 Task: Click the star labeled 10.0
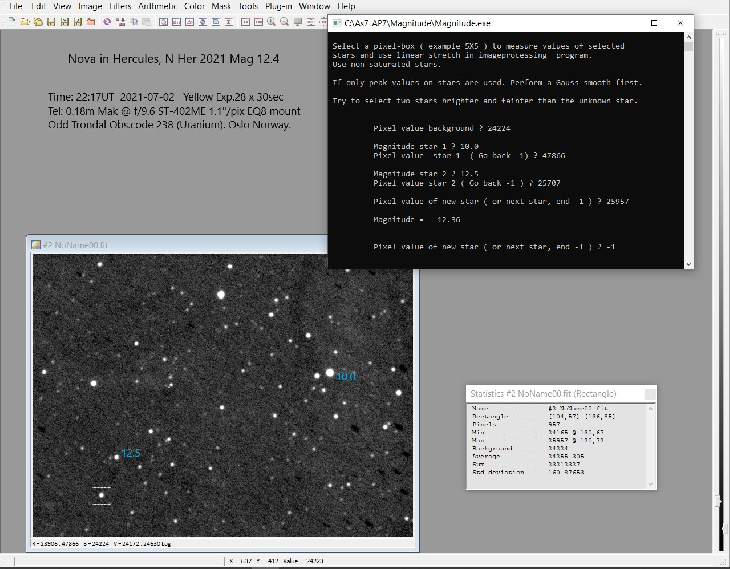pyautogui.click(x=328, y=373)
